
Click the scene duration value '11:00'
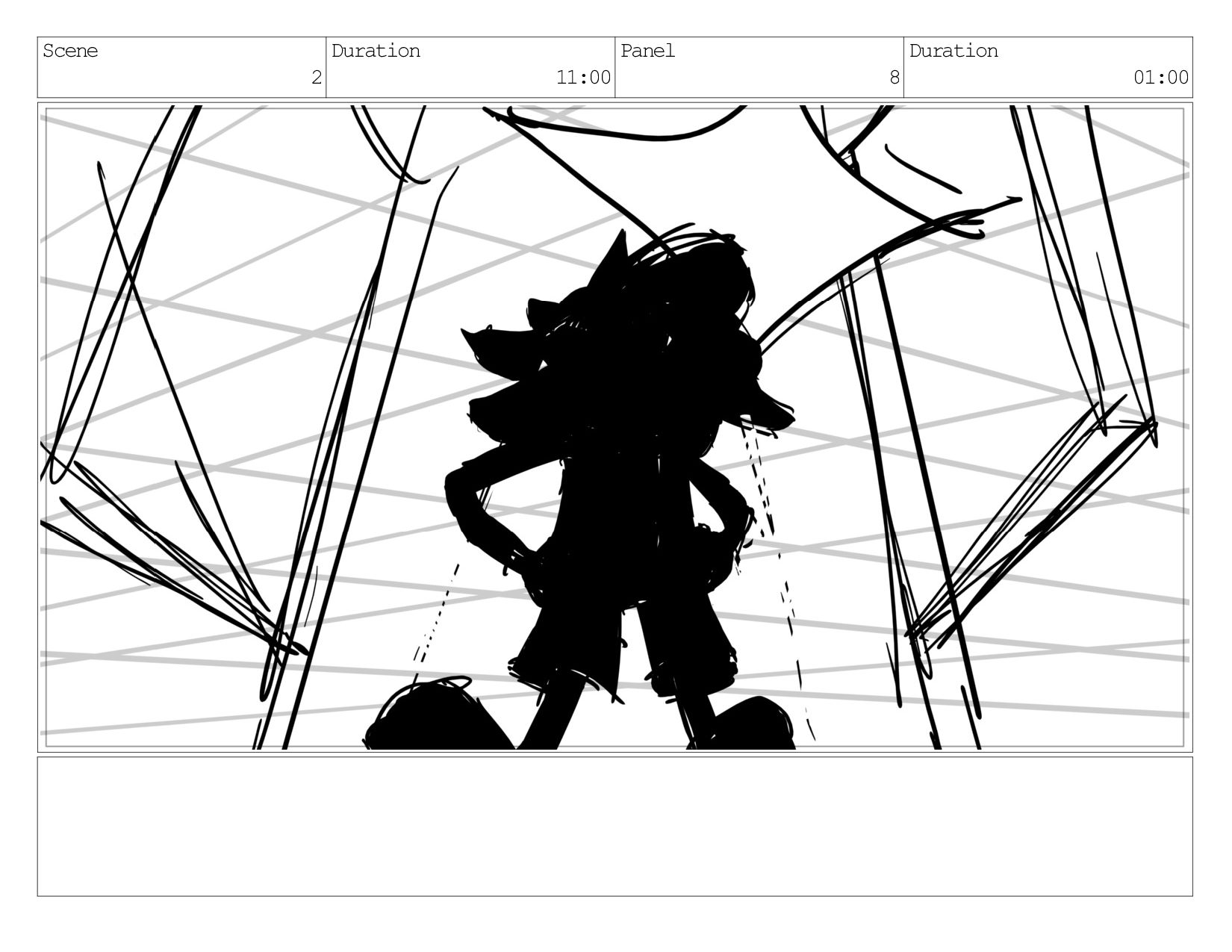coord(583,78)
